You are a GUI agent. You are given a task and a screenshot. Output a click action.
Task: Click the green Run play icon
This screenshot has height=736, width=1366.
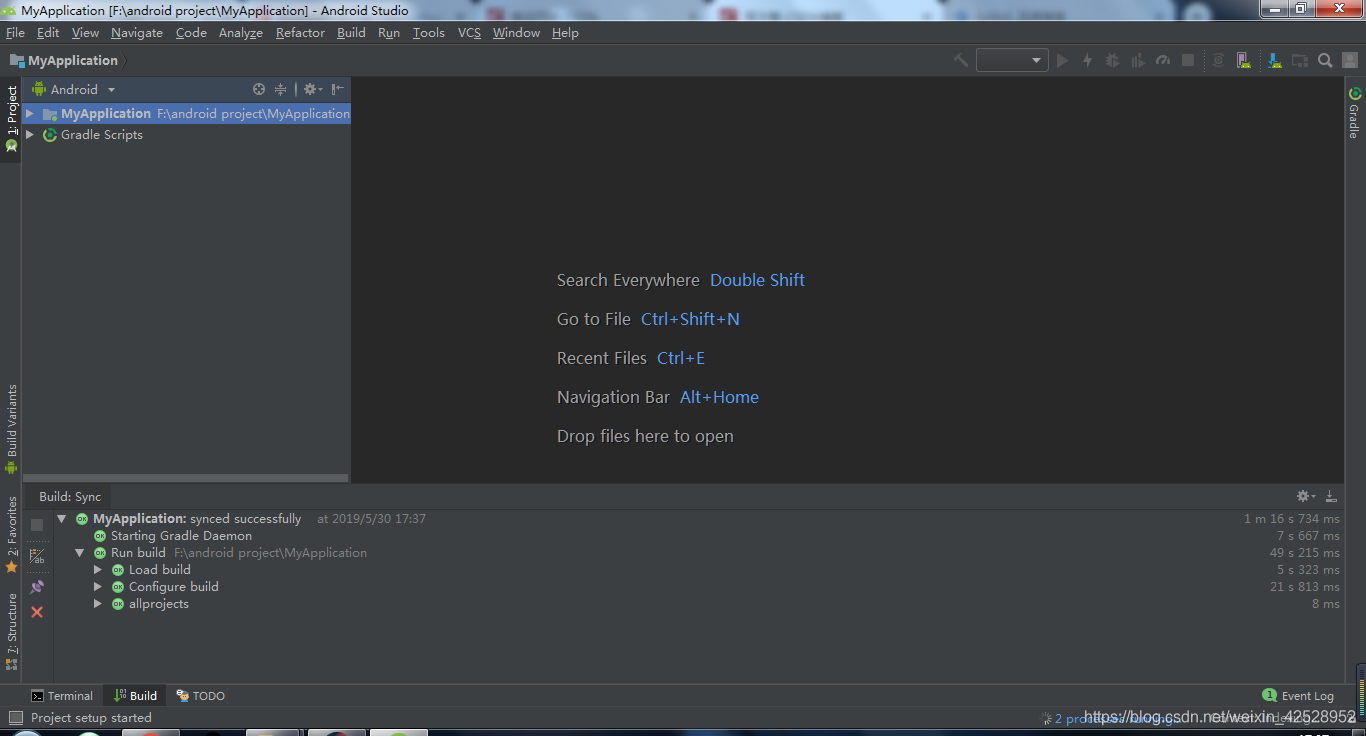1062,60
